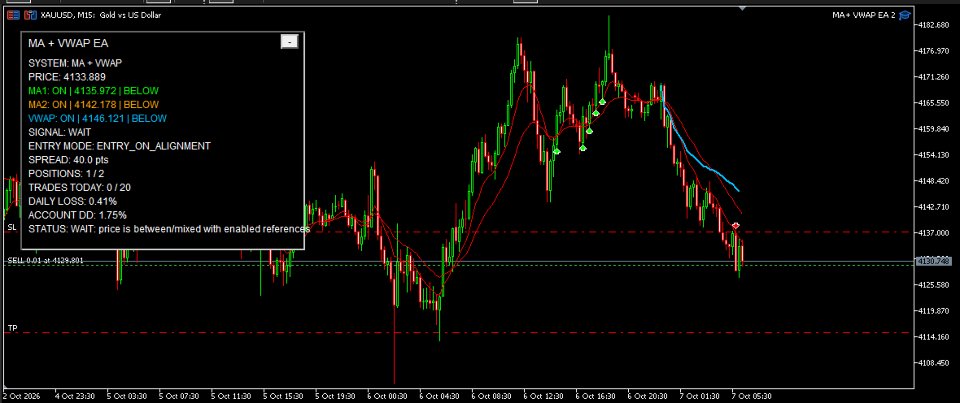This screenshot has width=960, height=403.
Task: Click the 7 Oct 01:30 time label
Action: pos(700,396)
